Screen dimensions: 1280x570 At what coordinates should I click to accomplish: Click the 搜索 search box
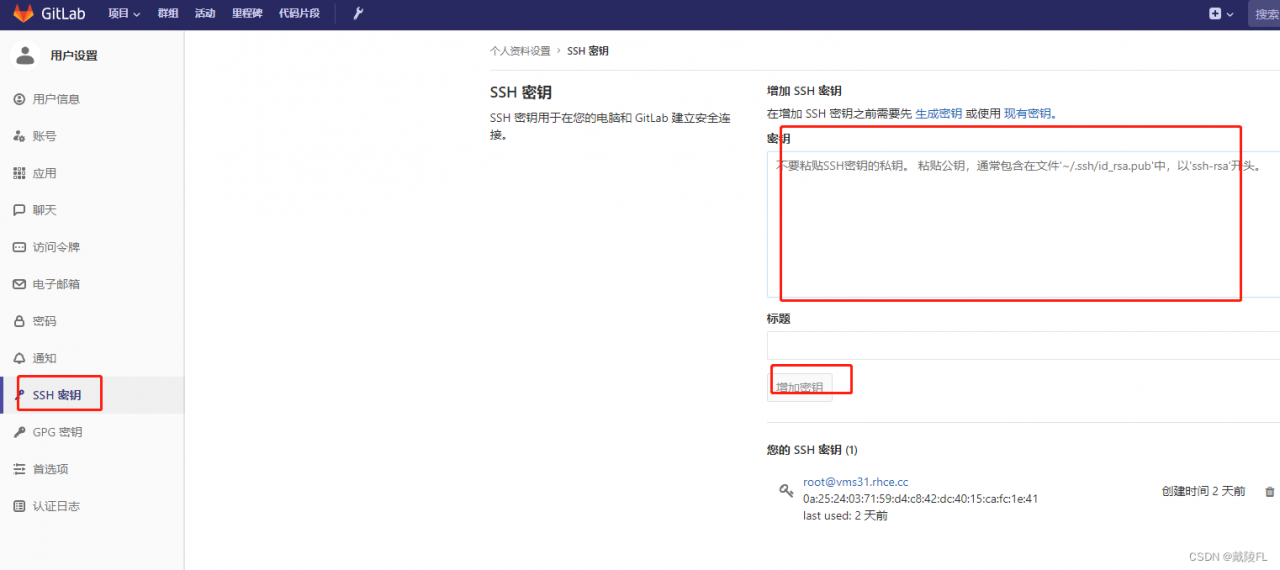point(1264,14)
